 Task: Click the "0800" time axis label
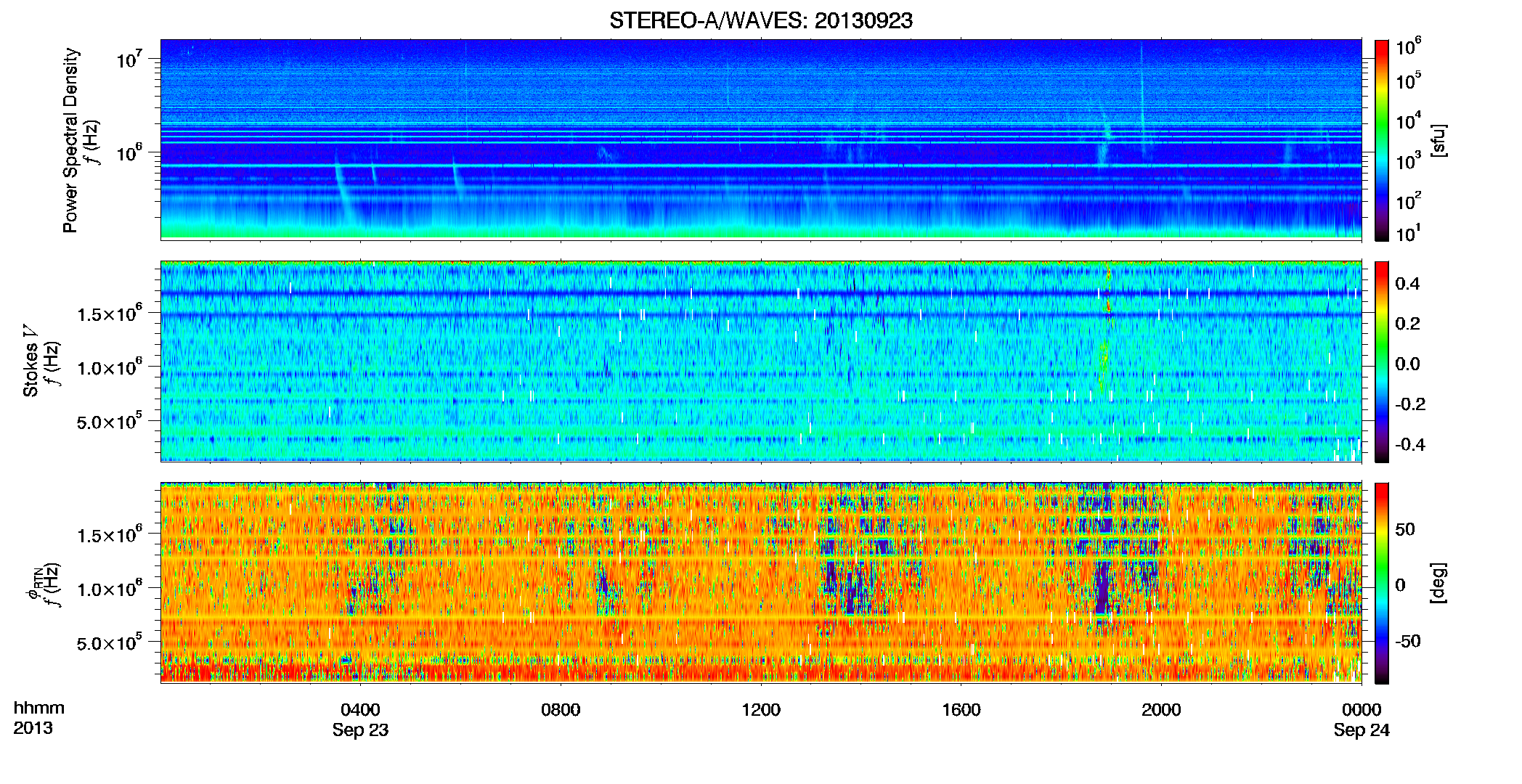click(x=561, y=709)
